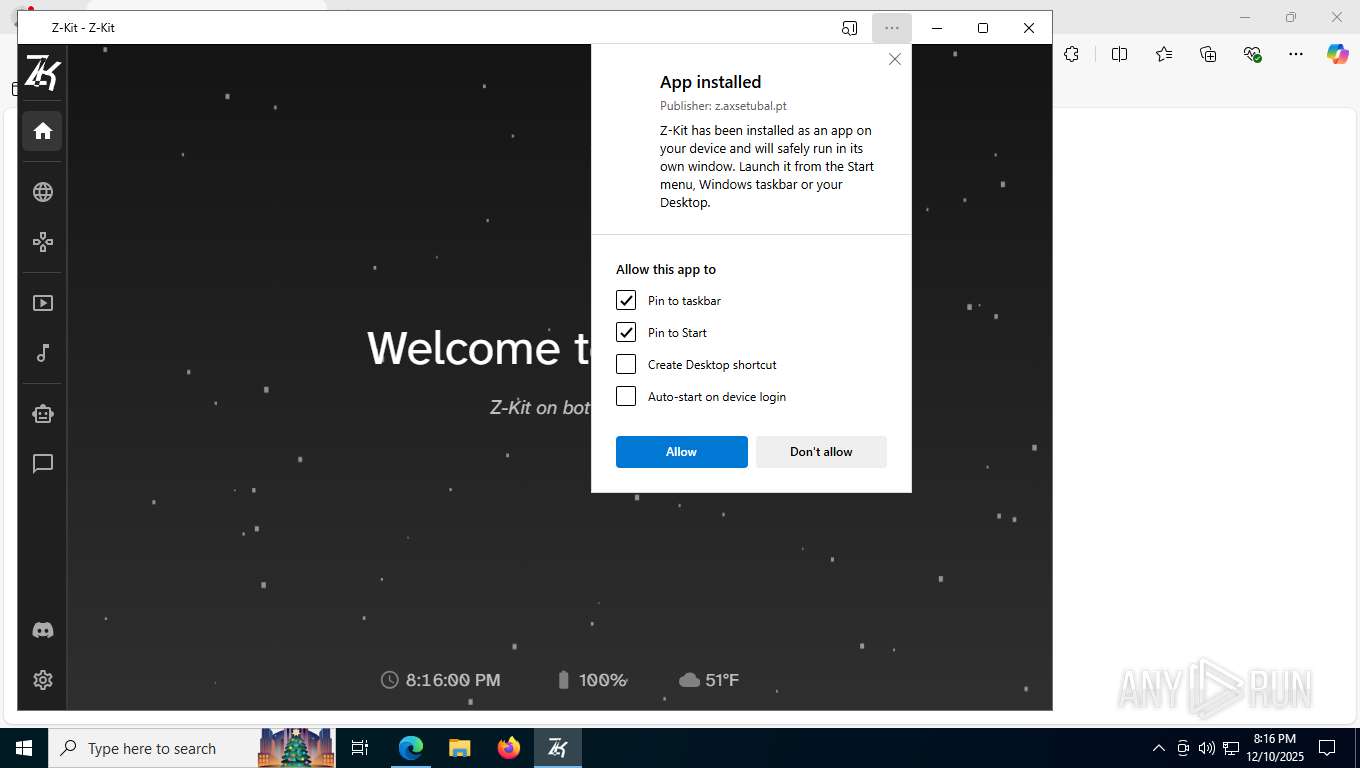Click the sidebar toggle icon in title bar
This screenshot has height=768, width=1360.
pos(849,28)
